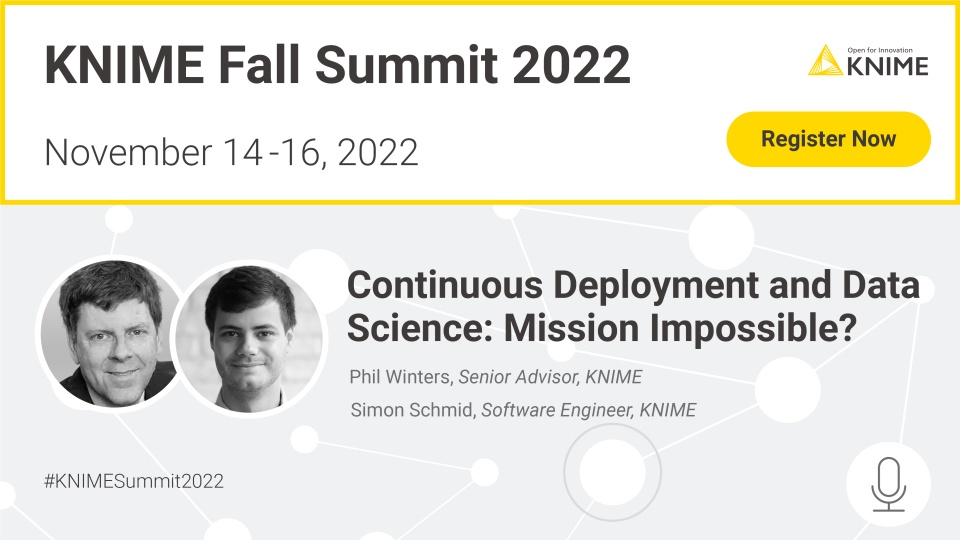Click the microphone icon
This screenshot has height=540, width=960.
[888, 484]
